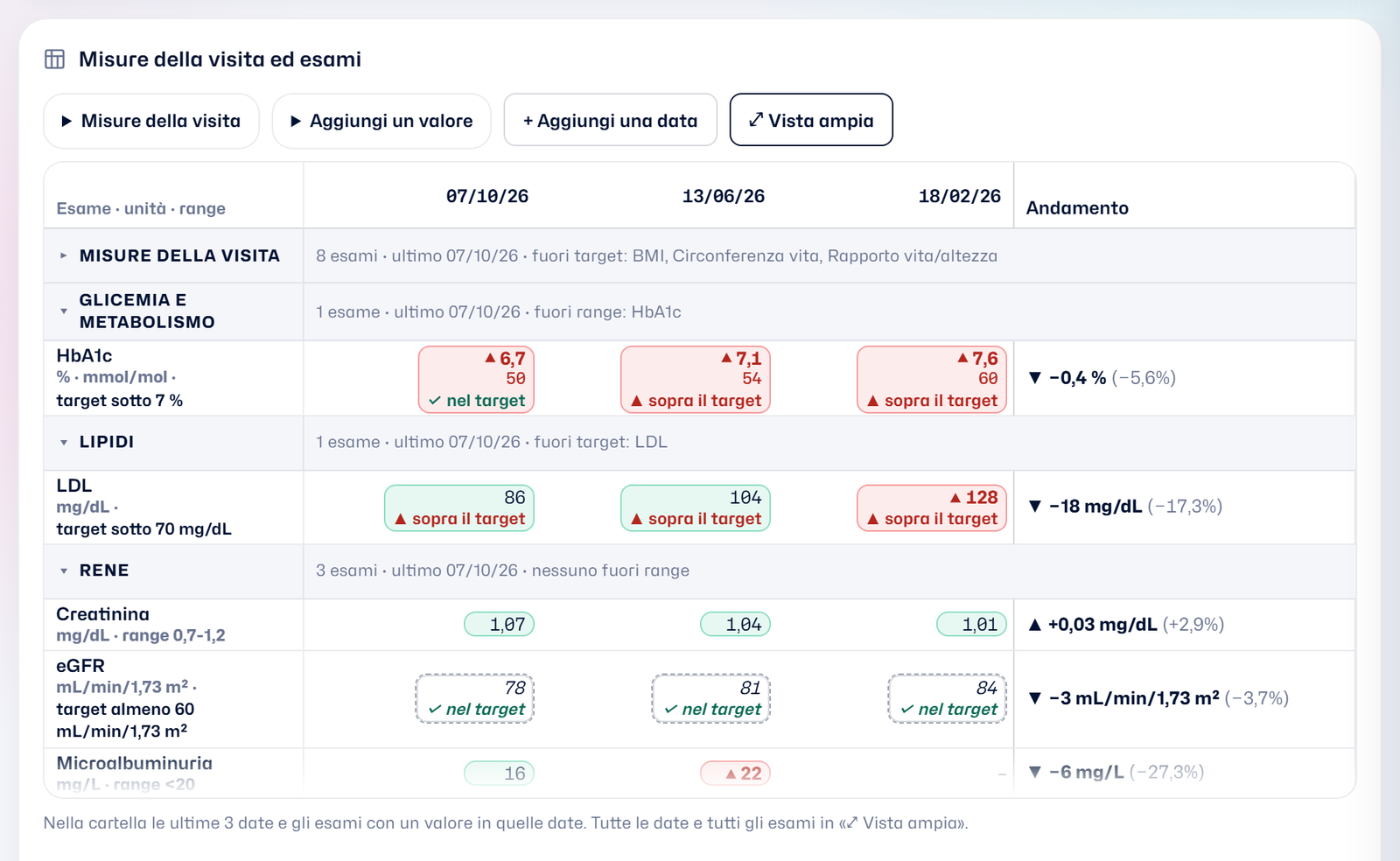
Task: Collapse the RENE group
Action: (64, 570)
